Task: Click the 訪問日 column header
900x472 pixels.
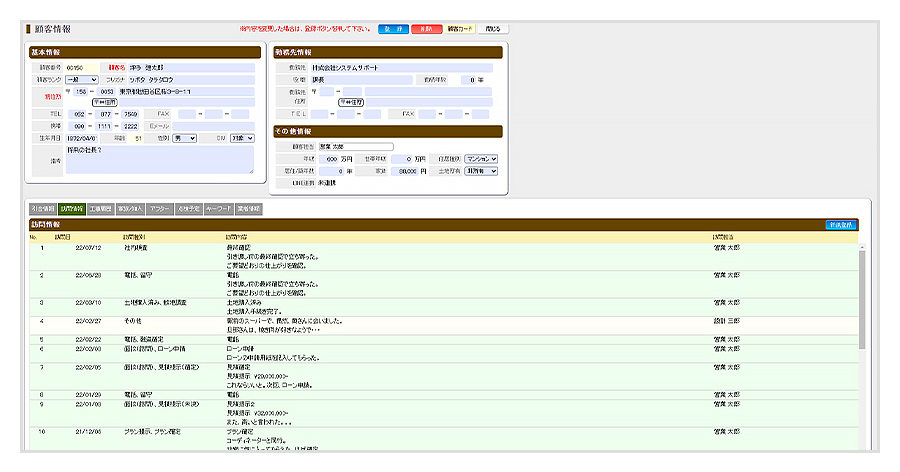Action: (63, 237)
